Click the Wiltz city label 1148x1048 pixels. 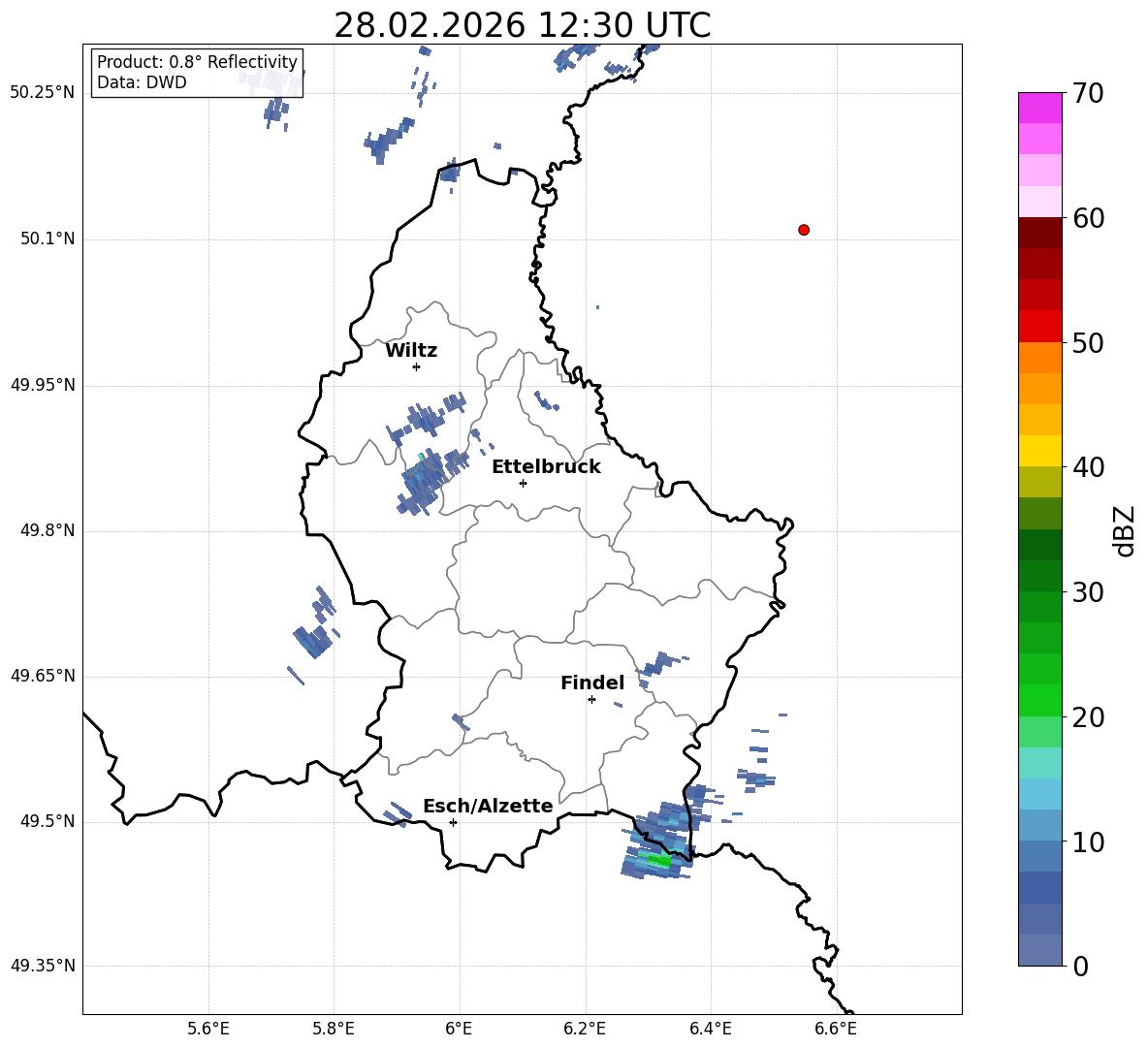click(411, 350)
